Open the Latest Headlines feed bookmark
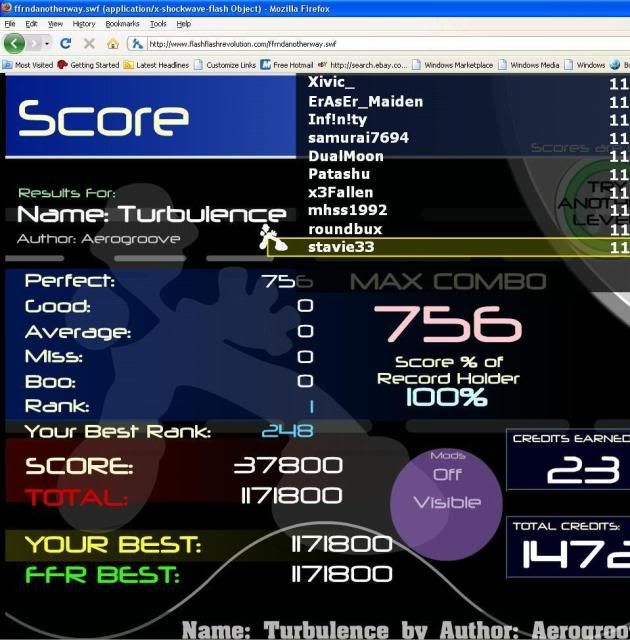The image size is (630, 640). pyautogui.click(x=160, y=65)
